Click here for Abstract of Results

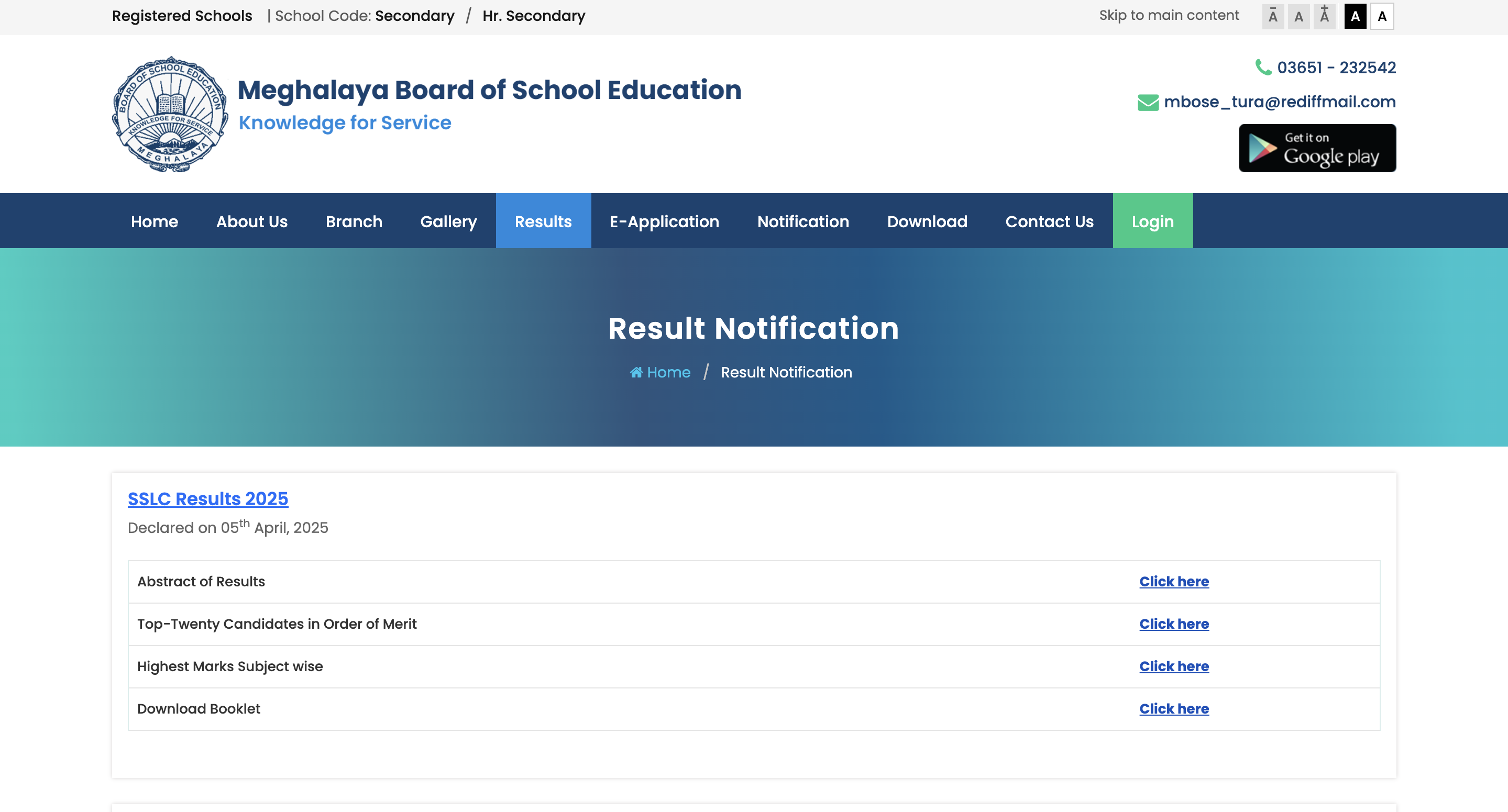[x=1174, y=582]
